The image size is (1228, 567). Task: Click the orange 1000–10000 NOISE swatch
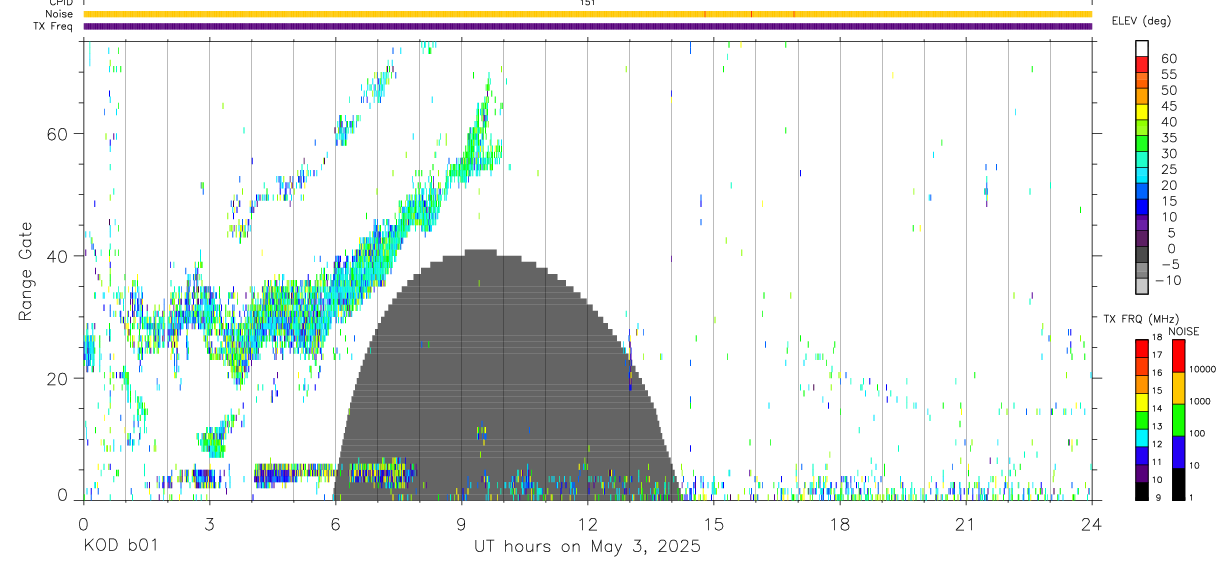(1178, 388)
